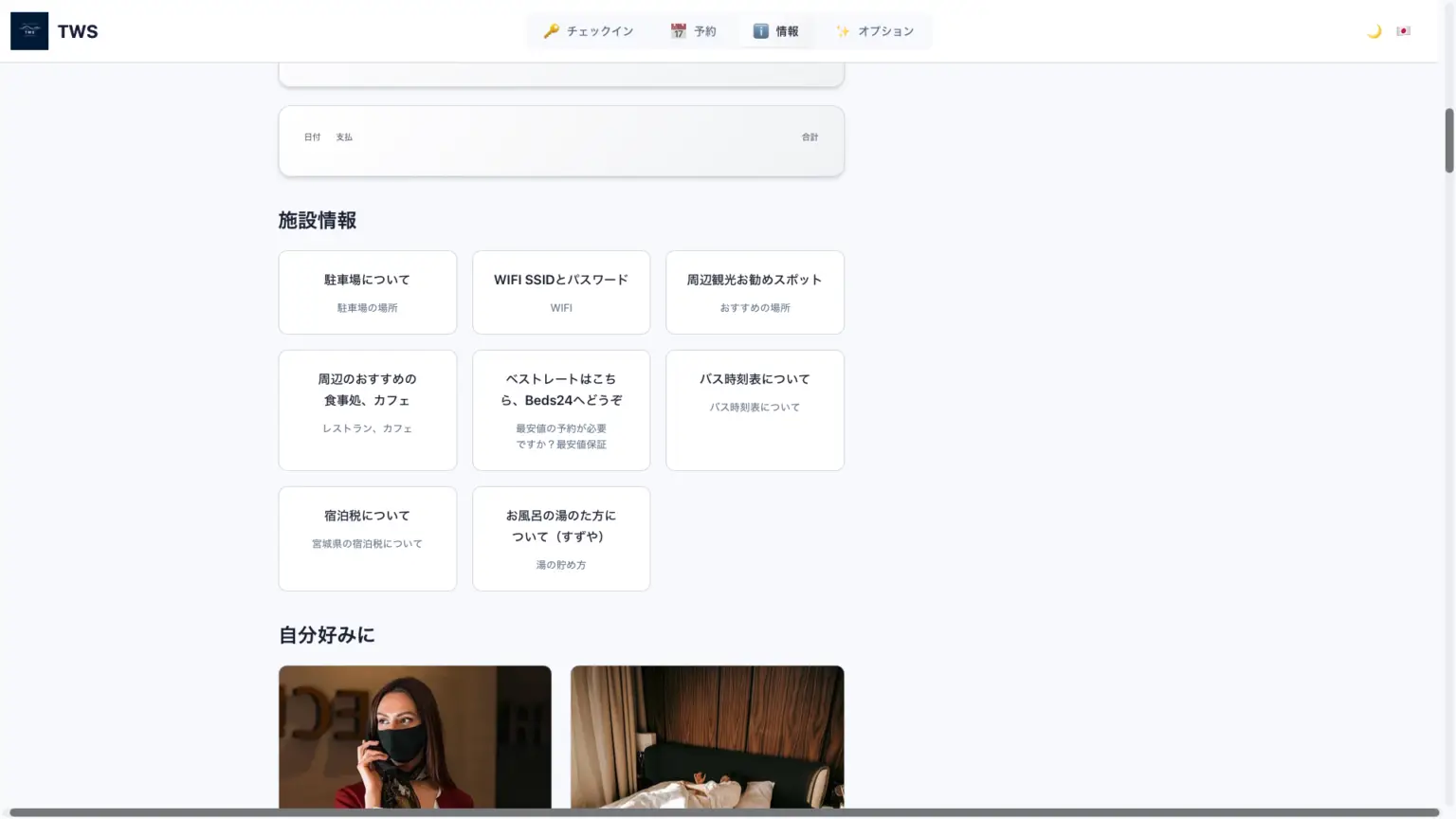
Task: Toggle dark mode with the moon icon
Action: coord(1374,31)
